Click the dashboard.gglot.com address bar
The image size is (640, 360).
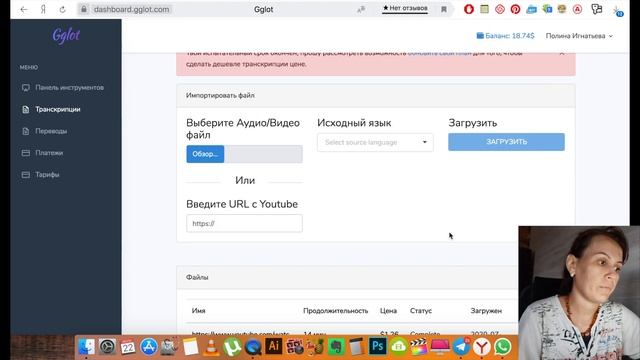pyautogui.click(x=131, y=9)
